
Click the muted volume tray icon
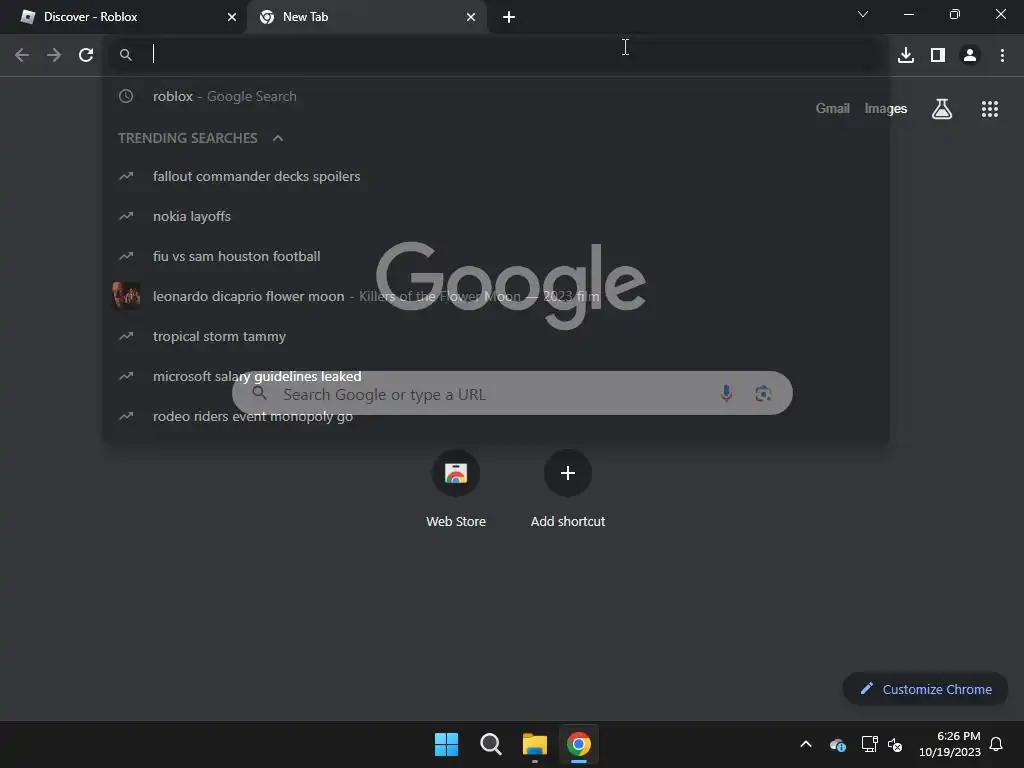coord(895,744)
